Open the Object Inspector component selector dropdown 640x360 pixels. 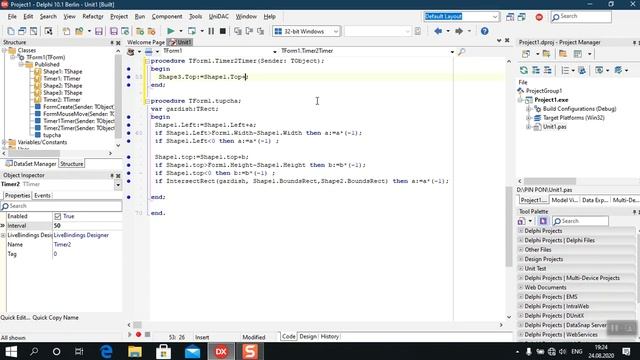click(118, 185)
